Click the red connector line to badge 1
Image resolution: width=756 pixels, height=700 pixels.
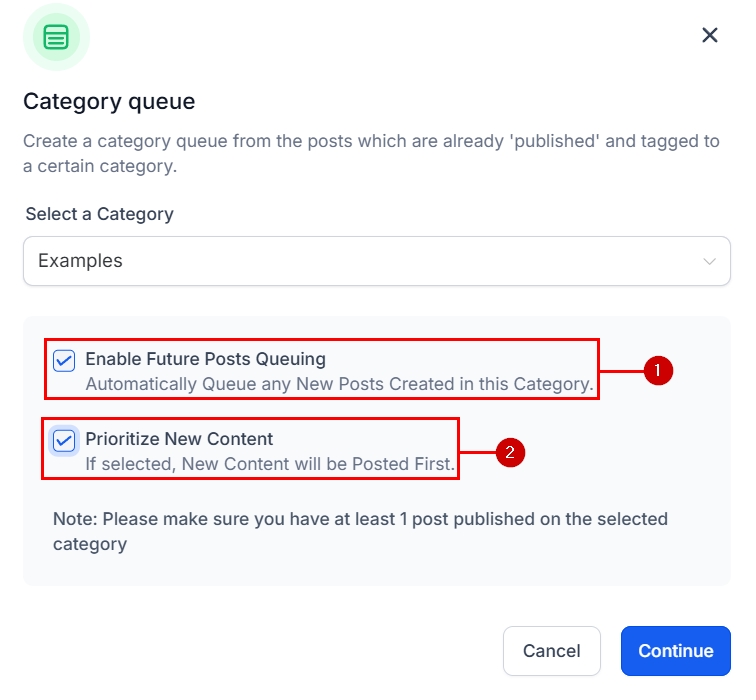tap(620, 371)
